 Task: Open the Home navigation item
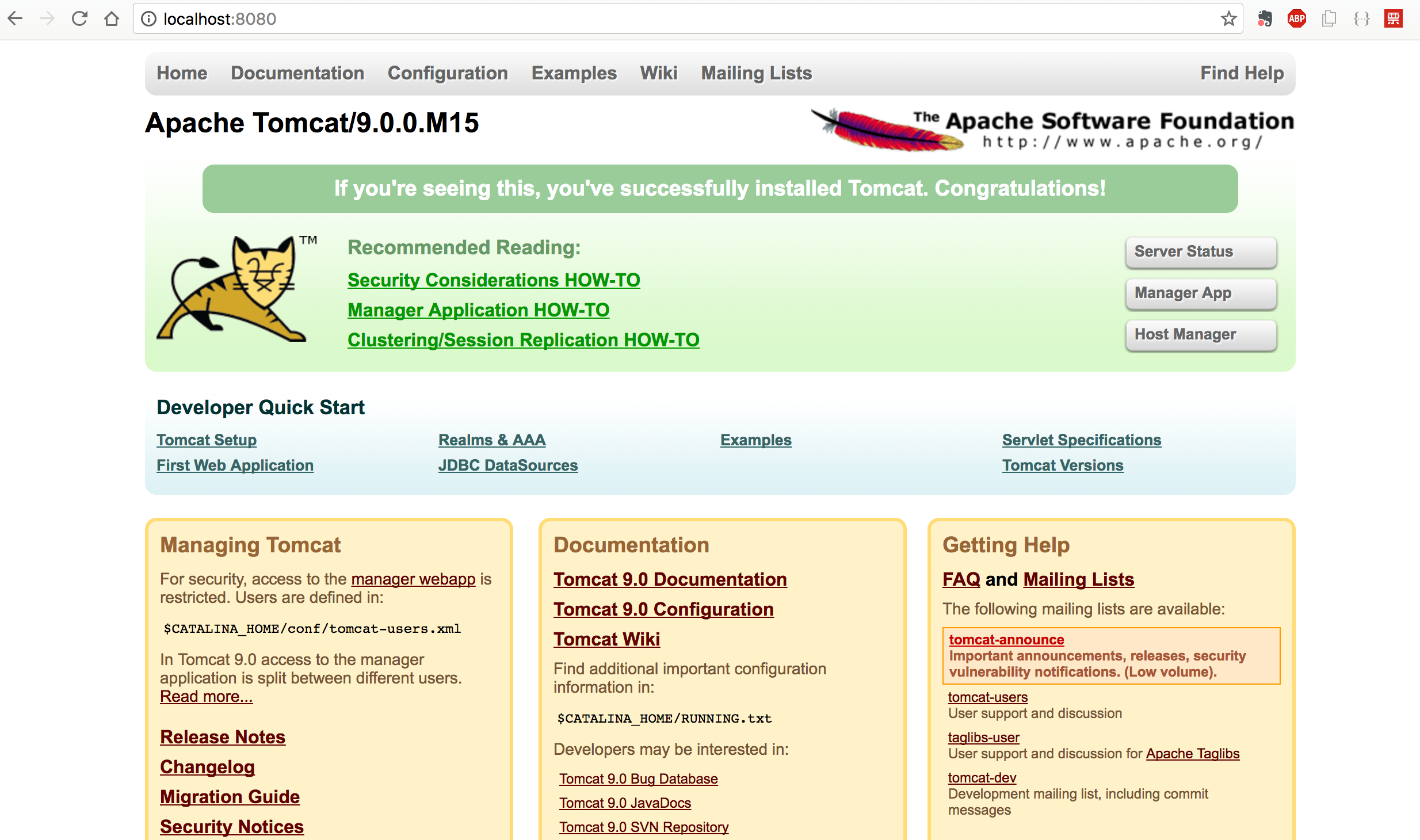click(x=182, y=73)
